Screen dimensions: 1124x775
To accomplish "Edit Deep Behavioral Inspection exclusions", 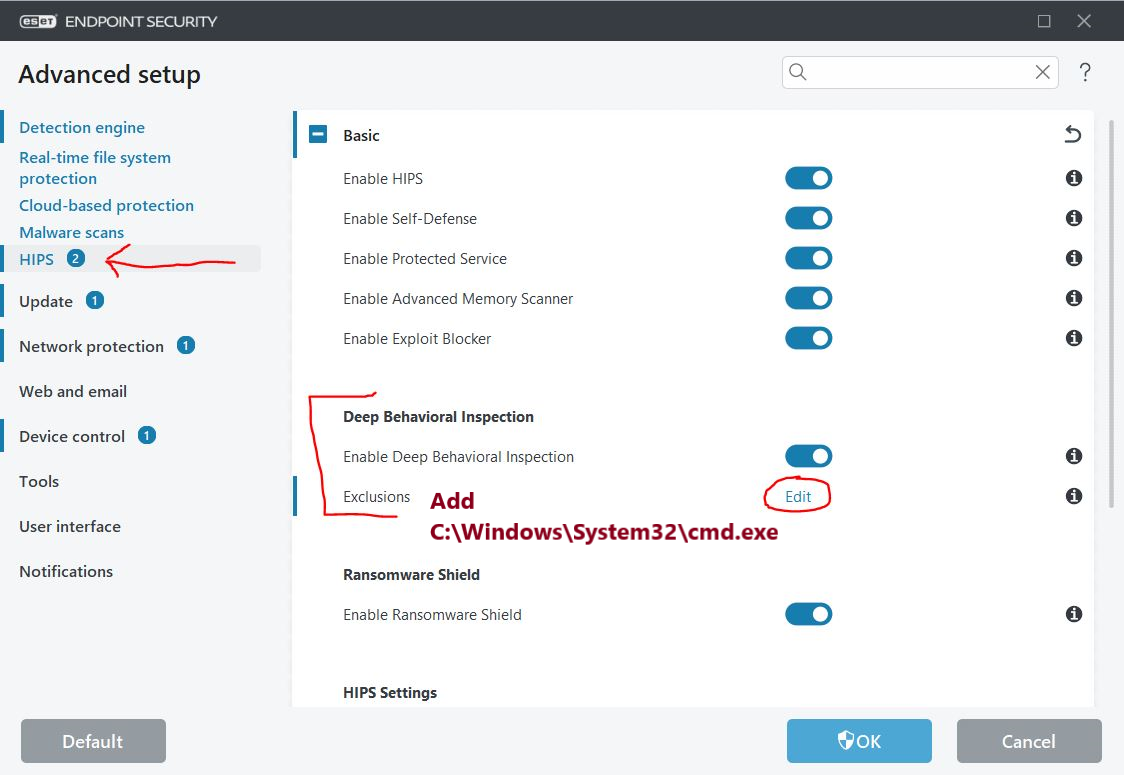I will pos(798,496).
